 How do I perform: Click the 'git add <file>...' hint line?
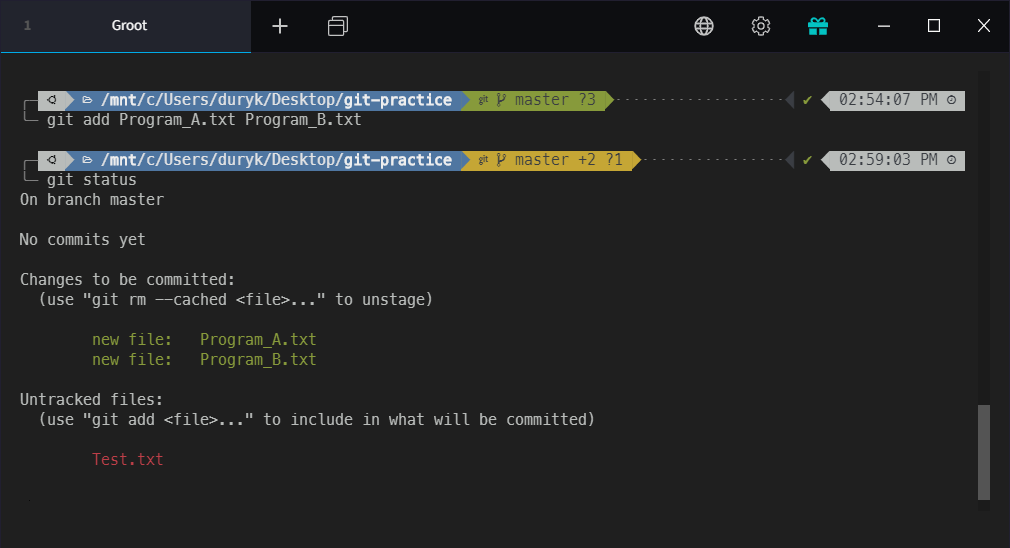point(317,419)
